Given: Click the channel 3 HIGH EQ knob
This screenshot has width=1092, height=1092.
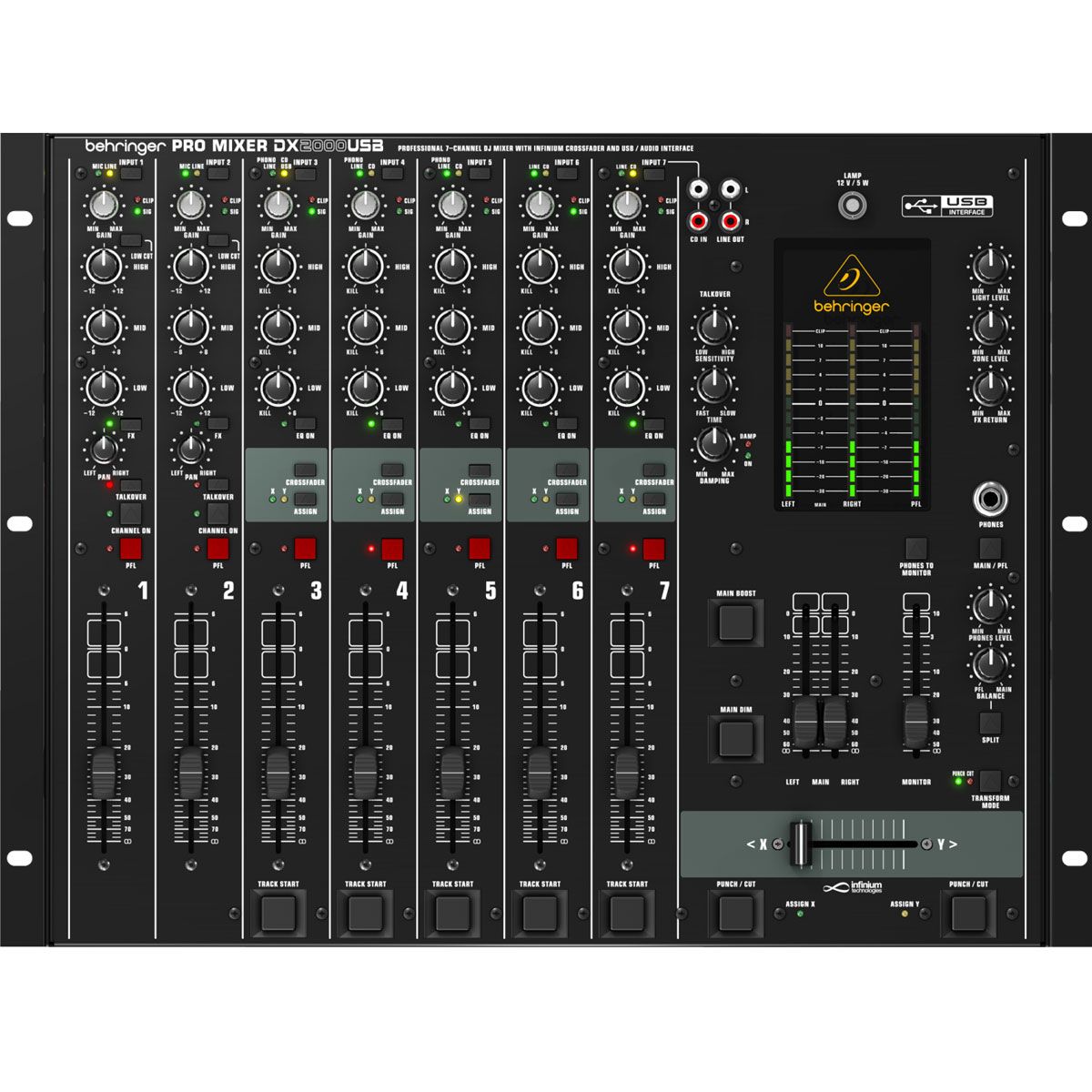Looking at the screenshot, I should click(277, 266).
